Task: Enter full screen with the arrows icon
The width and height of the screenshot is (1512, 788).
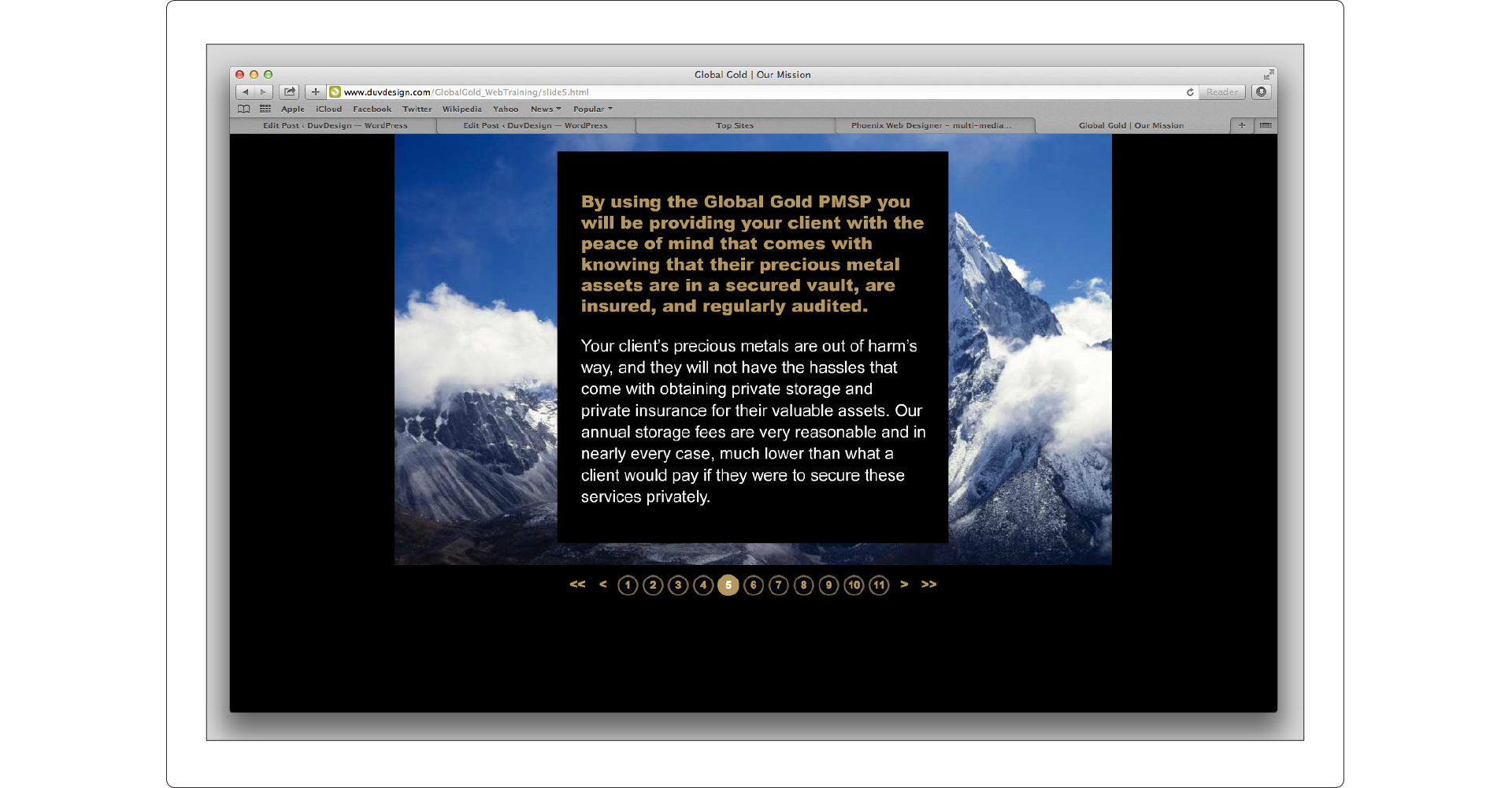Action: tap(1269, 75)
